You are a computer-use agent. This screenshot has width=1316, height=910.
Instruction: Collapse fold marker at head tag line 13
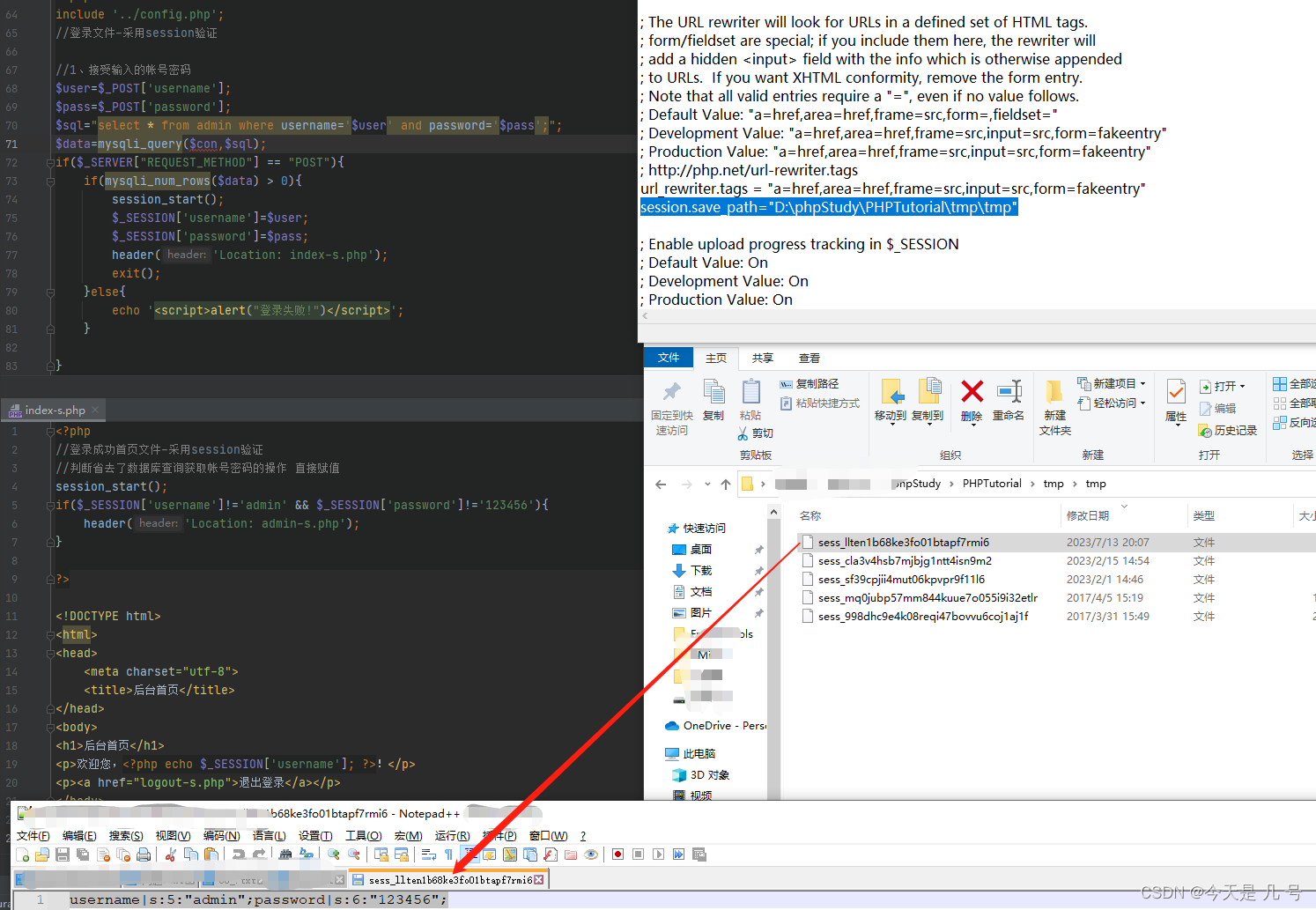click(x=50, y=654)
